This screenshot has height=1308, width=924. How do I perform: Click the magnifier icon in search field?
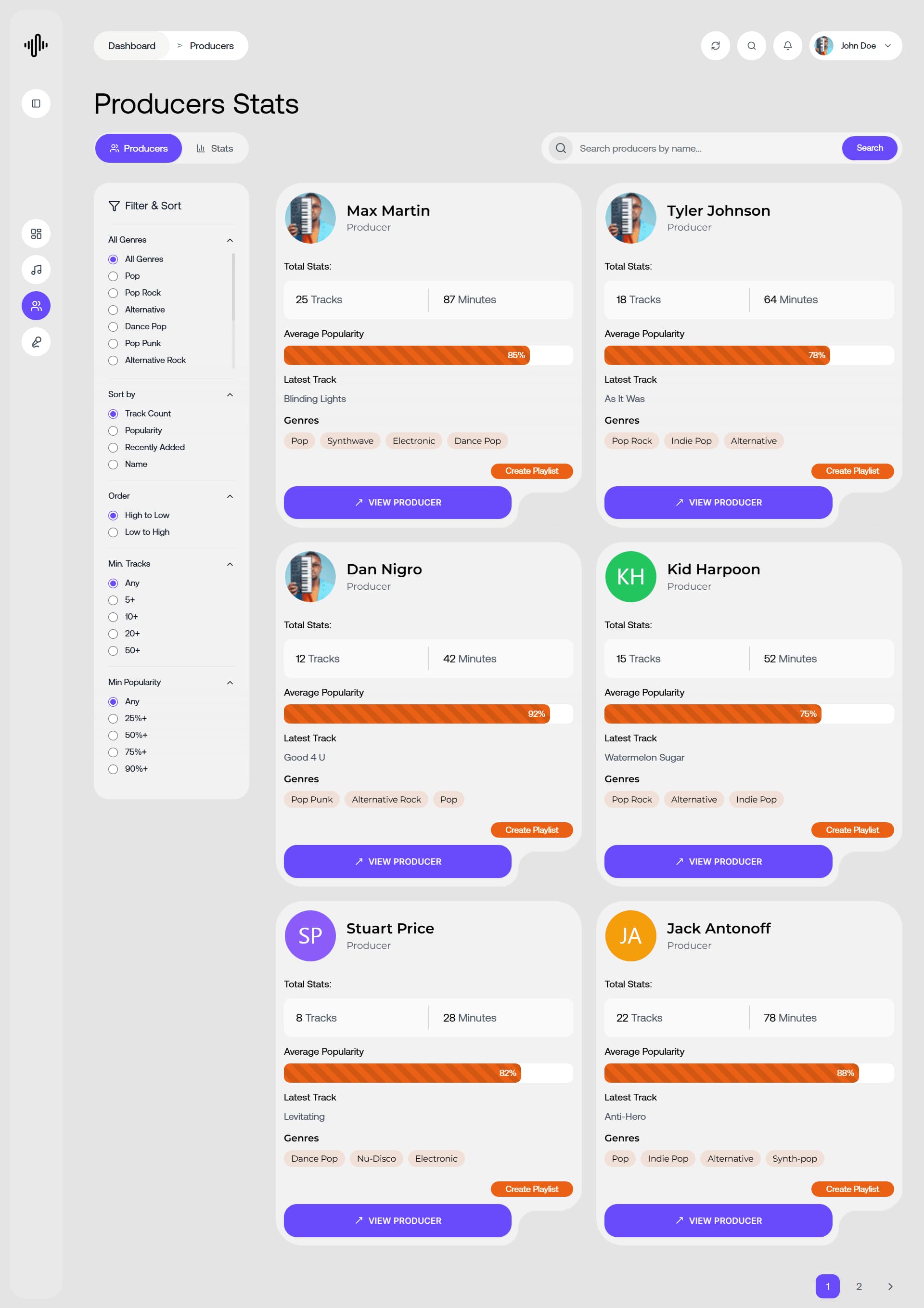[561, 148]
